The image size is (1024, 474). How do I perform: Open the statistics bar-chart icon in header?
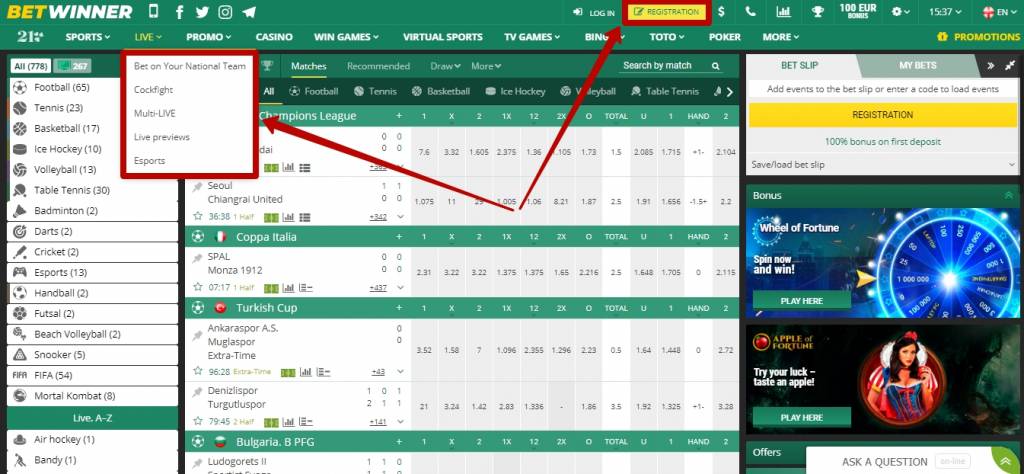pos(783,12)
